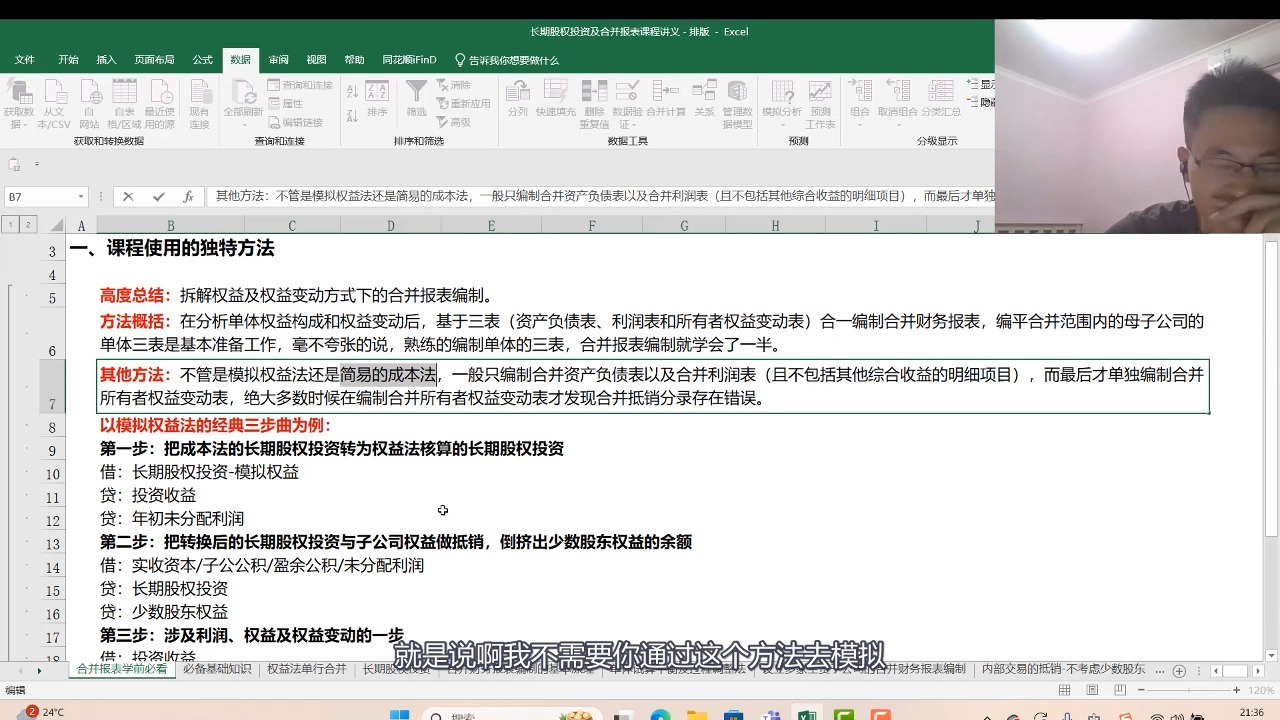Confirm the formula bar entry (checkmark)
The height and width of the screenshot is (720, 1280).
(158, 197)
